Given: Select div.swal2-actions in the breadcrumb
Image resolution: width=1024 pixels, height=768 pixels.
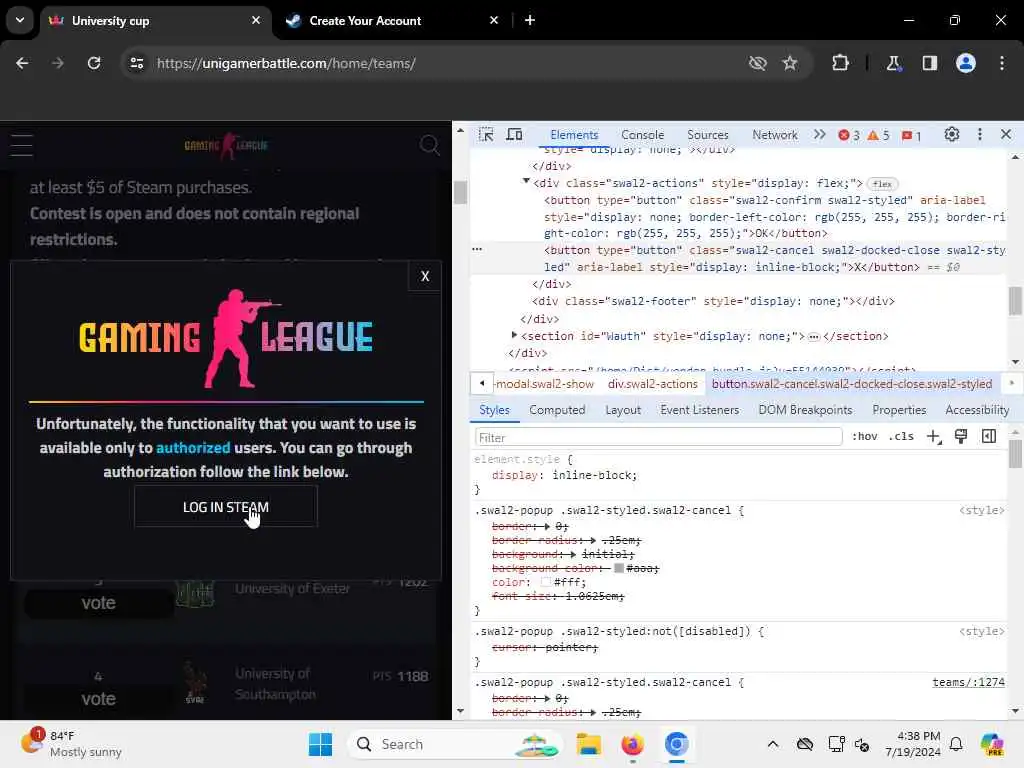Looking at the screenshot, I should tap(652, 384).
